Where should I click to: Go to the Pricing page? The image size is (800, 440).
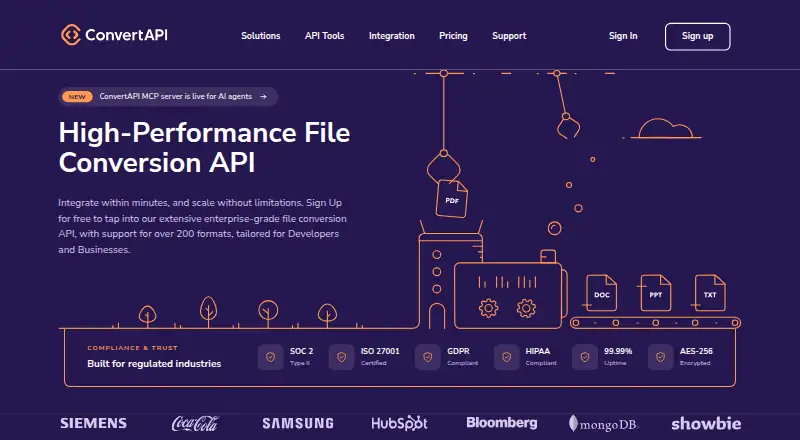(453, 36)
